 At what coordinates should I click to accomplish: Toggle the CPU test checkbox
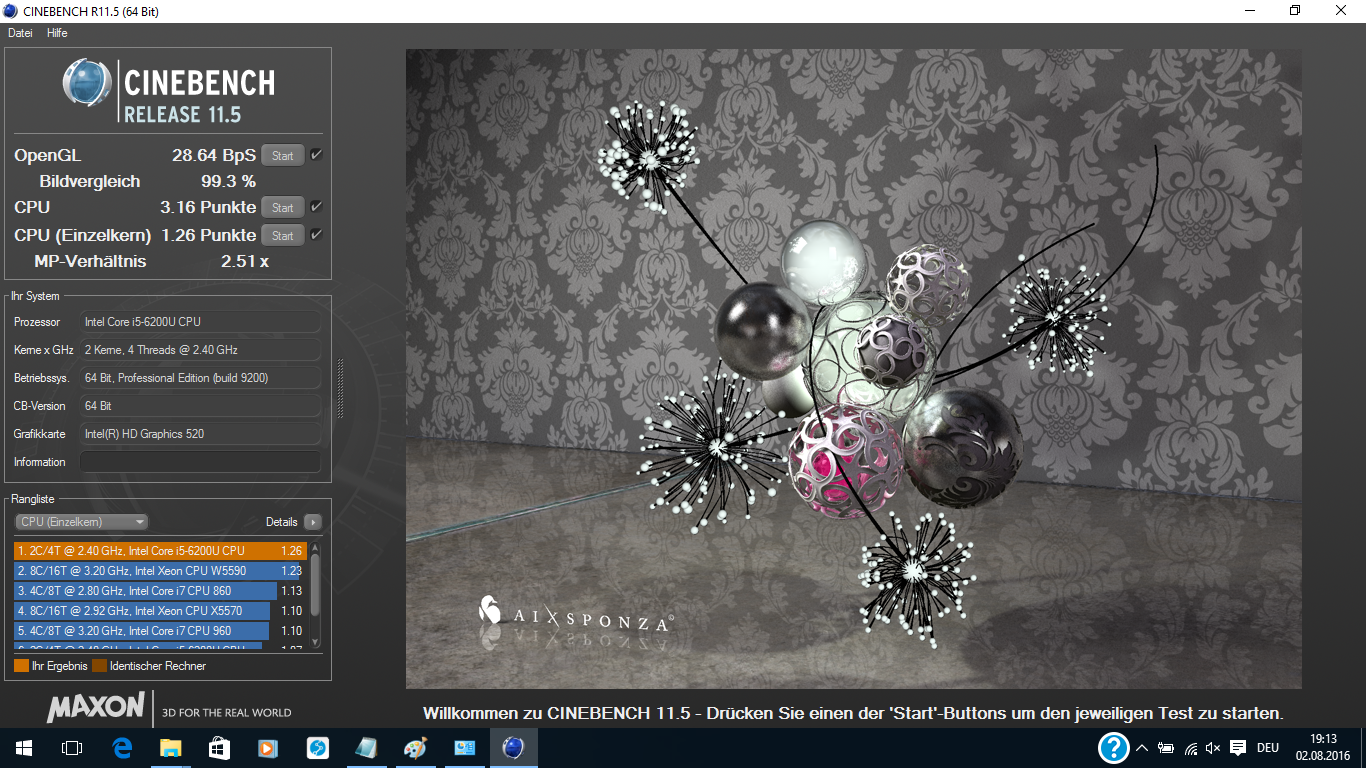click(316, 207)
